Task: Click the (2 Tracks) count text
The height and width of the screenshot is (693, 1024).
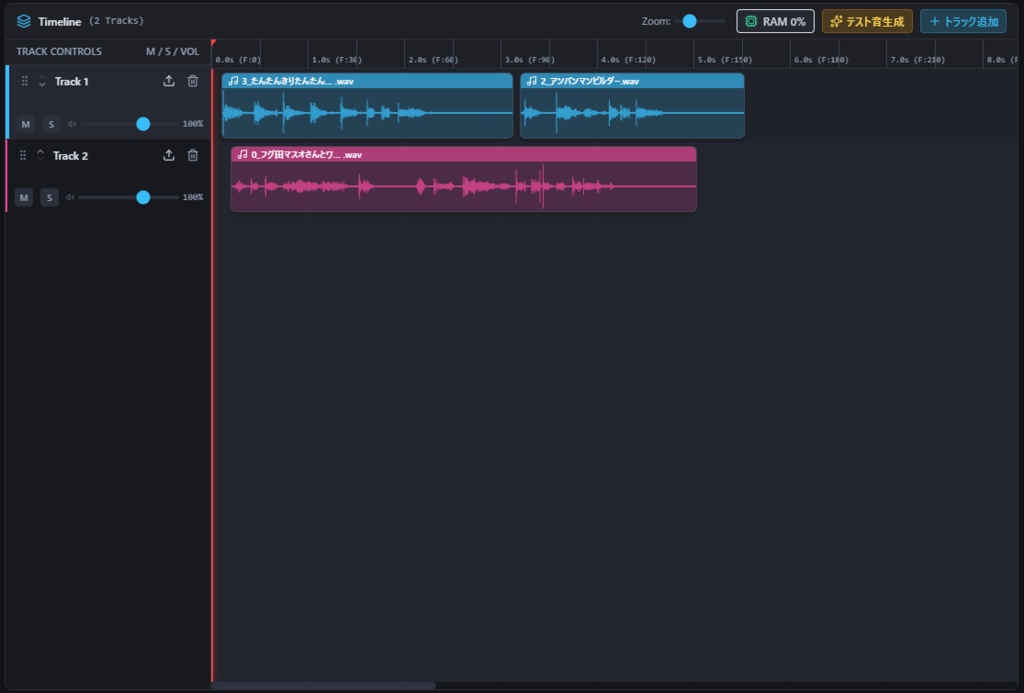Action: pos(116,21)
